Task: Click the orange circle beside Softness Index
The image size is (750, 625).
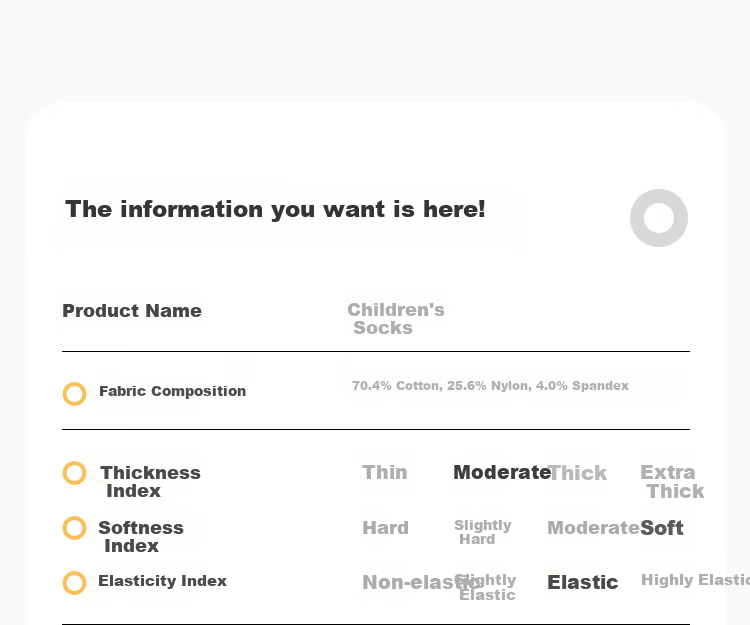Action: click(x=75, y=528)
